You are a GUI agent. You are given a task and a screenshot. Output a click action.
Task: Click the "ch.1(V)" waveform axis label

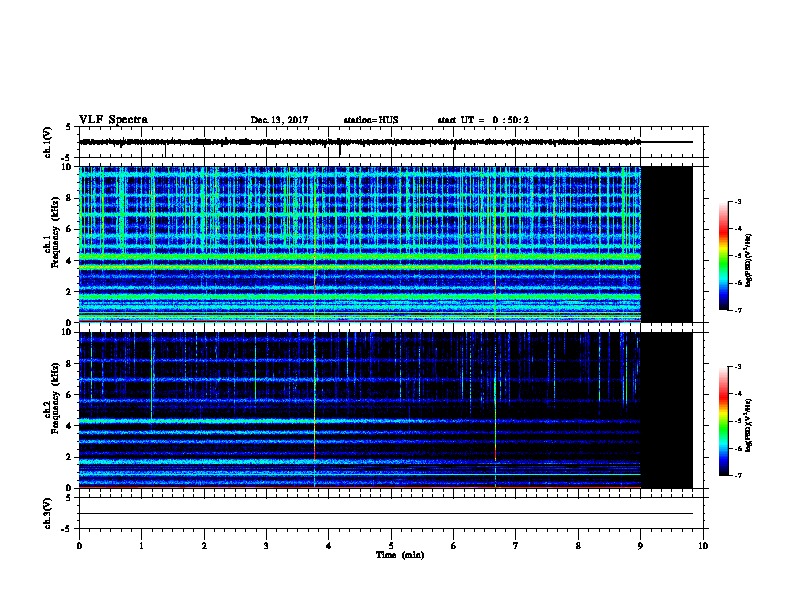pos(47,142)
